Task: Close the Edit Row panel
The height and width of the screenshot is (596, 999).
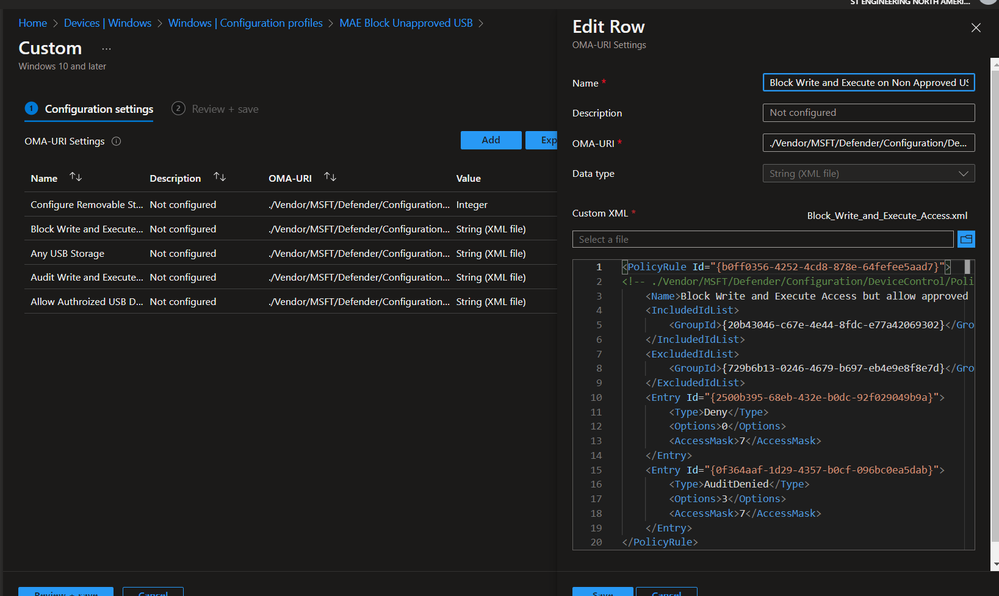Action: pos(975,27)
